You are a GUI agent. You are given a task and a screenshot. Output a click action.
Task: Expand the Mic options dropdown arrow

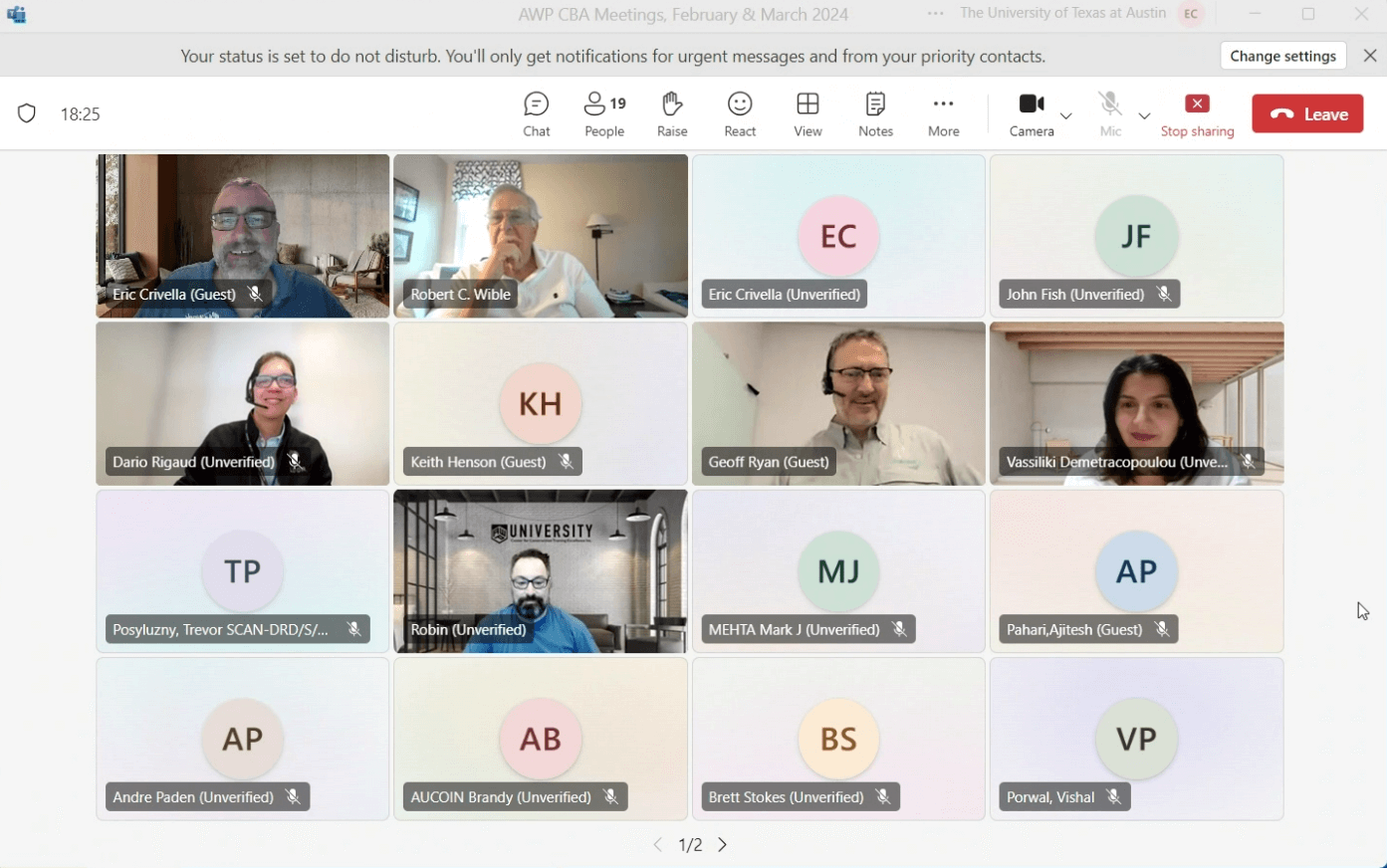tap(1144, 115)
